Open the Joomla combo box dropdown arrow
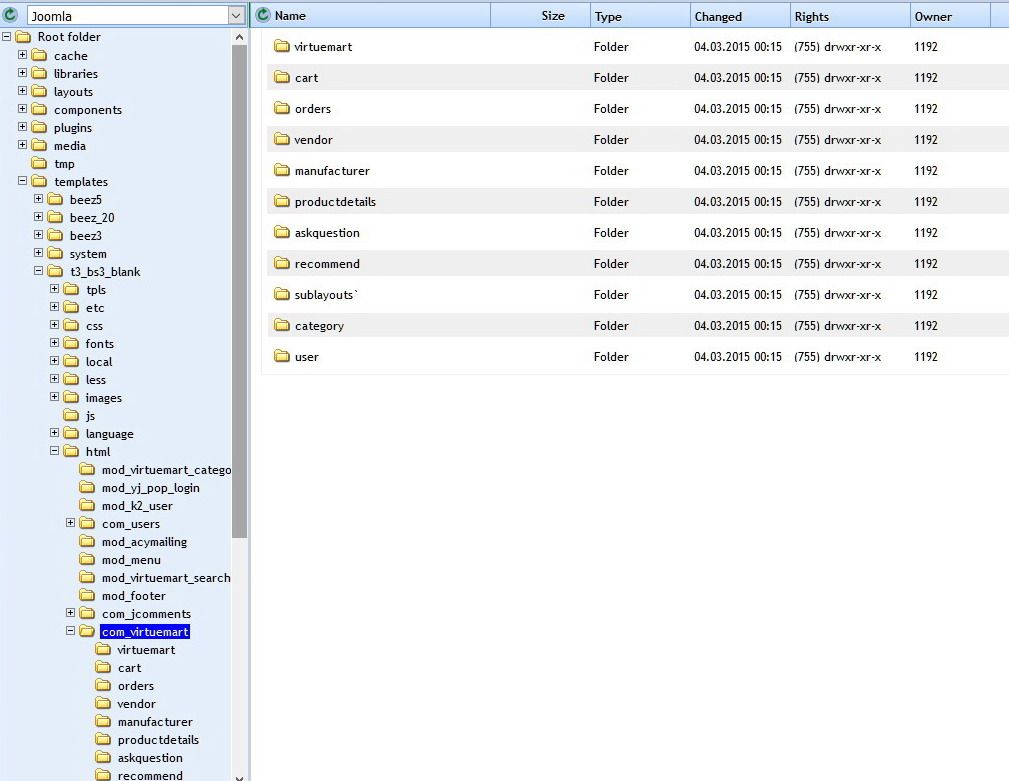Screen dimensions: 1009x781 236,15
